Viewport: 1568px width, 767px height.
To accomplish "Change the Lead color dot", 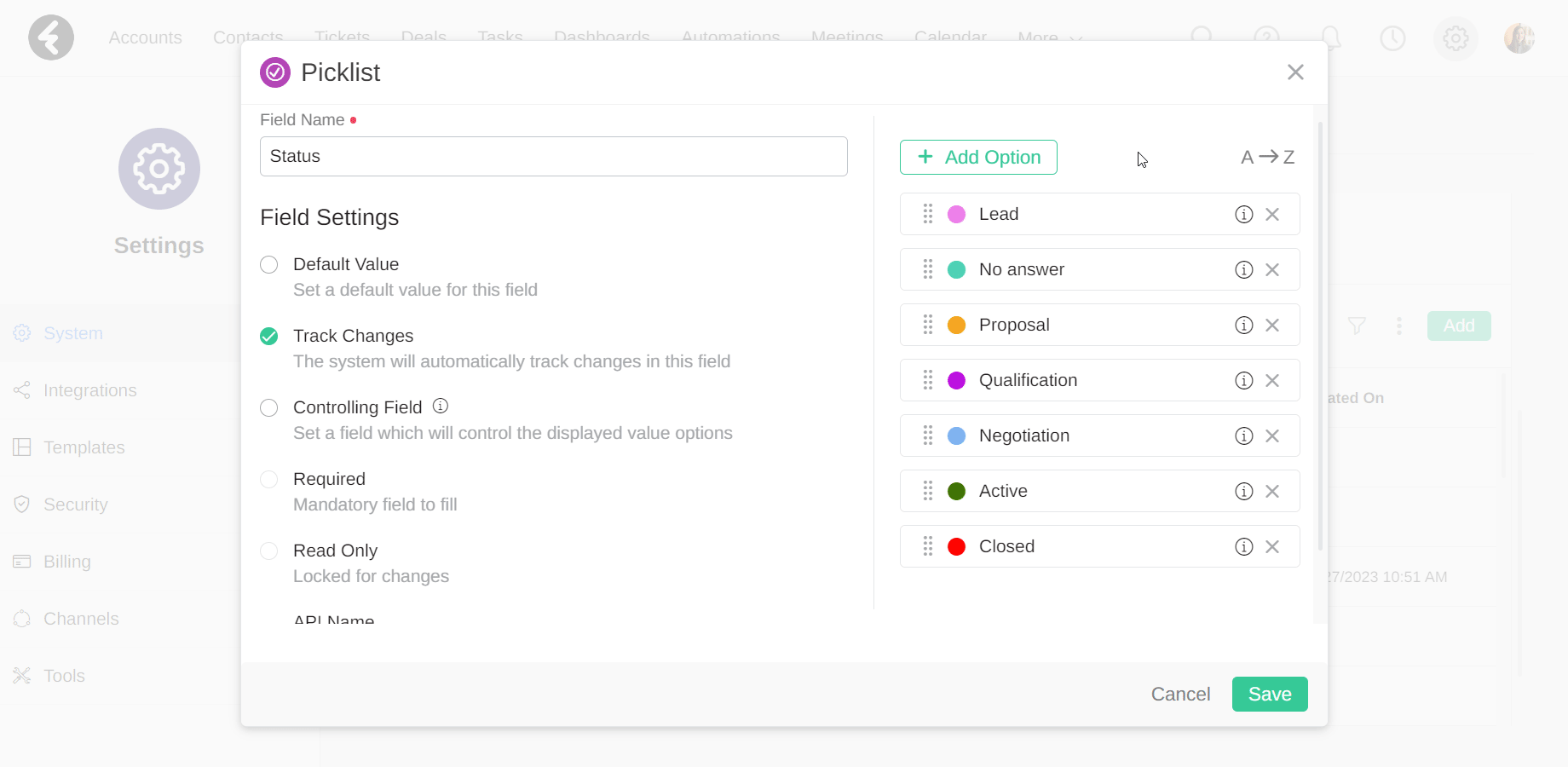I will 957,214.
